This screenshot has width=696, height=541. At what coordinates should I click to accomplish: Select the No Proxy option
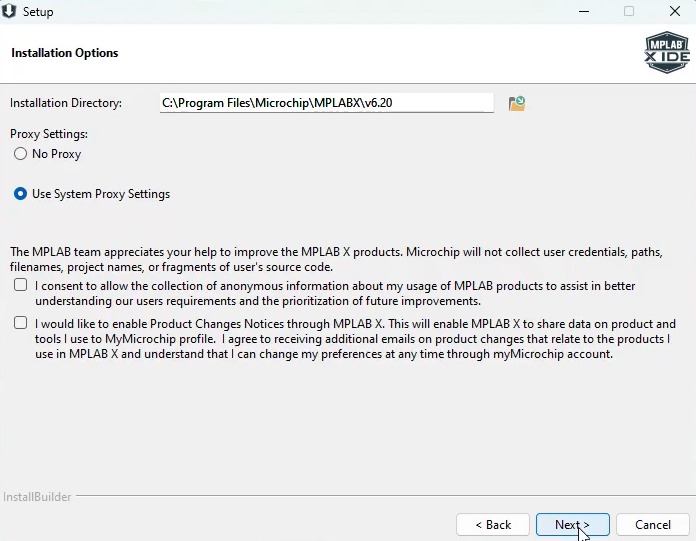click(x=21, y=154)
